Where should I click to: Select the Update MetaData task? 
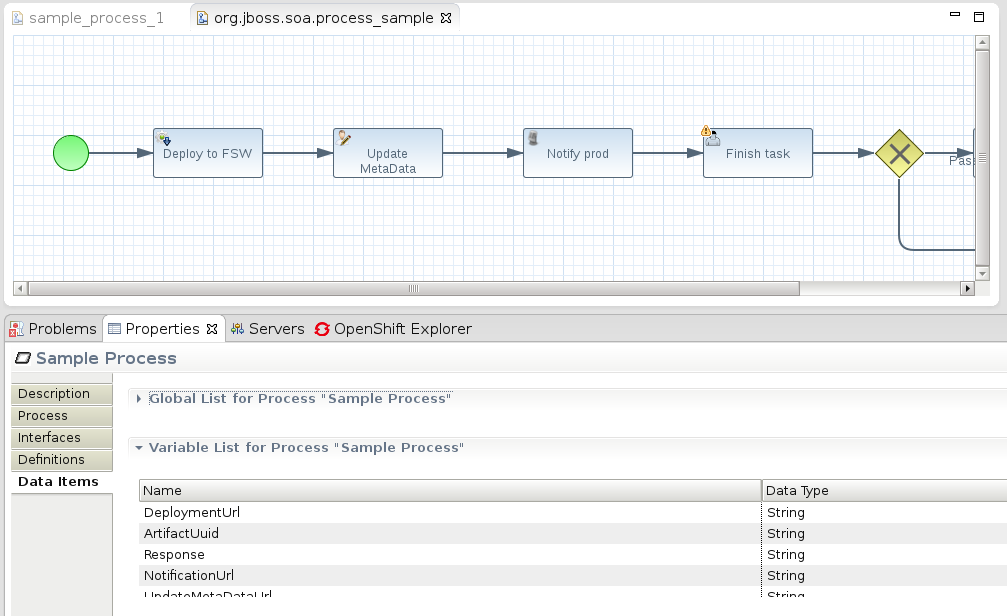[x=388, y=153]
